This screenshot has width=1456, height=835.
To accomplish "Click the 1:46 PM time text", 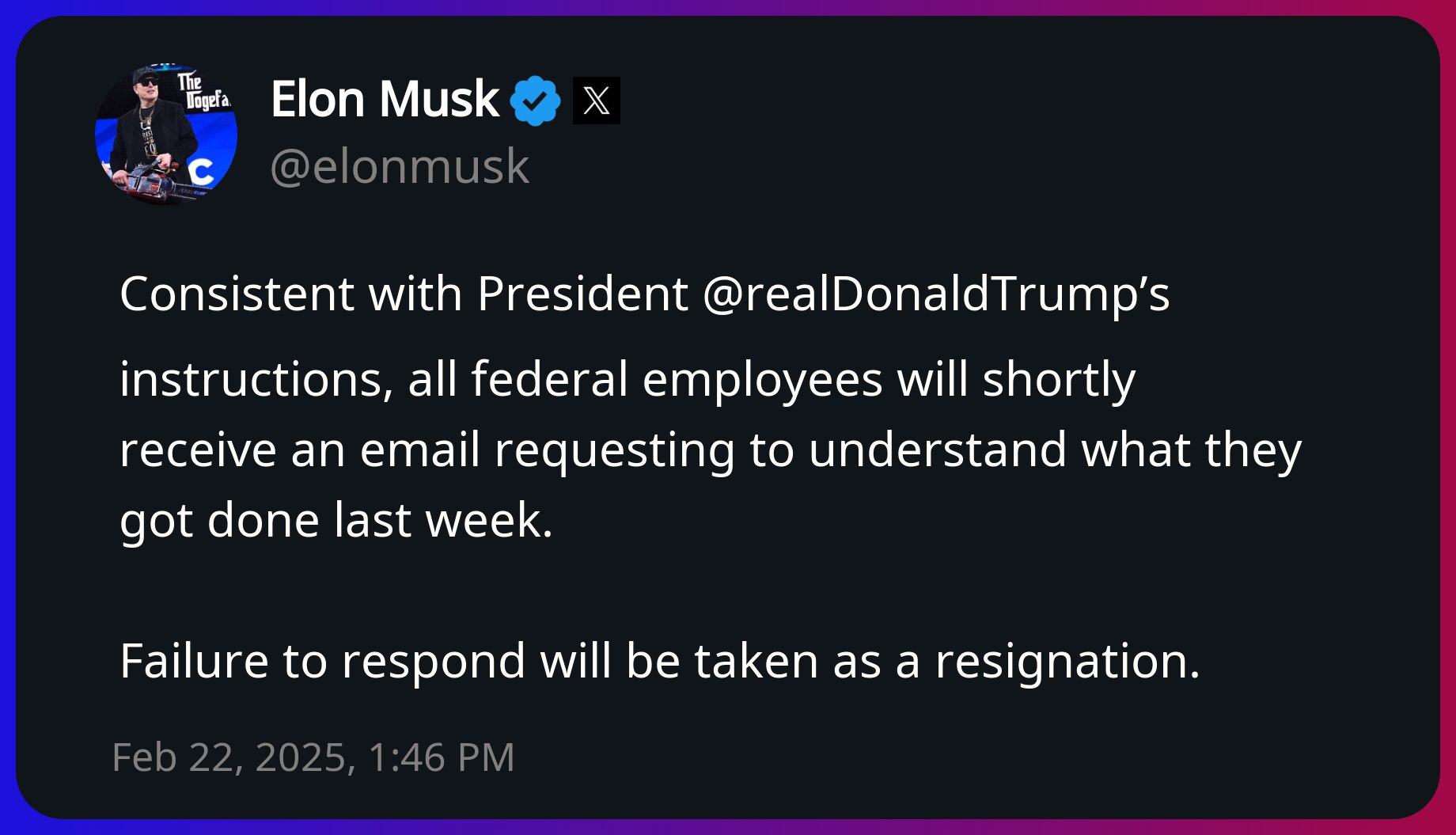I will pos(442,757).
